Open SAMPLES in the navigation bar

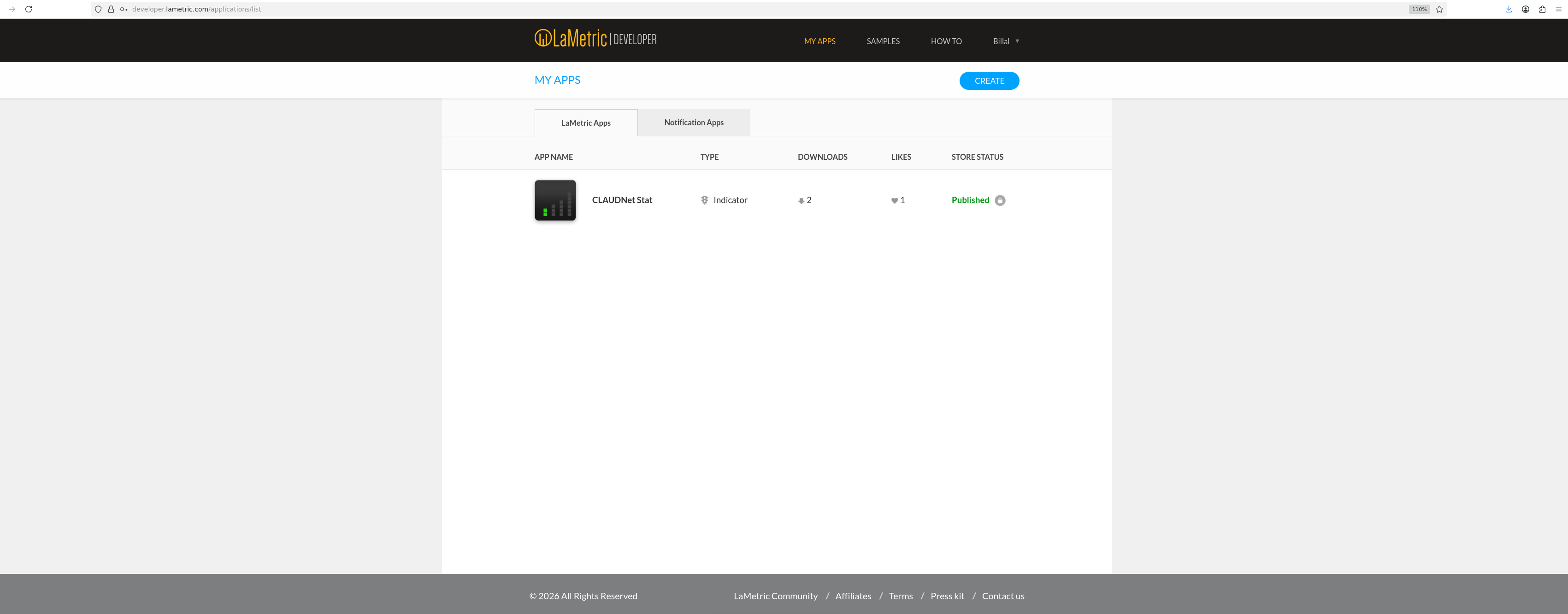coord(883,41)
